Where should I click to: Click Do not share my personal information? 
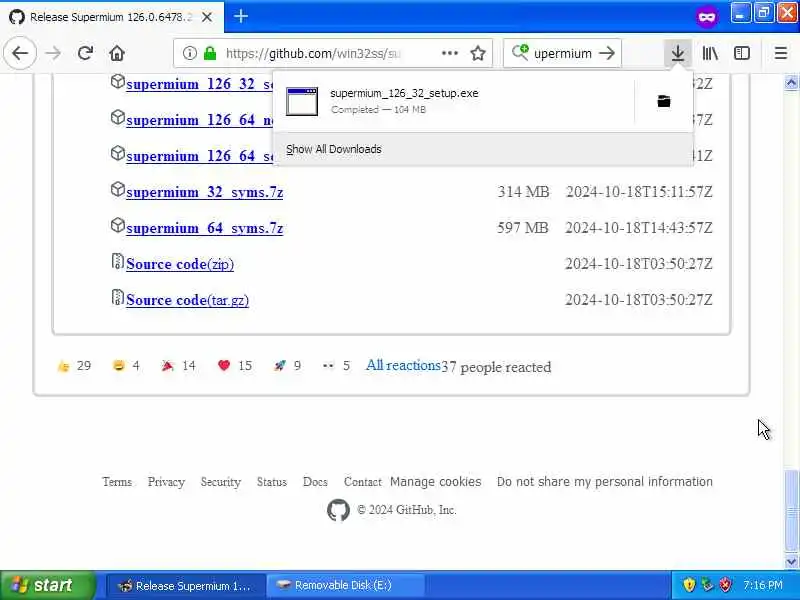605,482
